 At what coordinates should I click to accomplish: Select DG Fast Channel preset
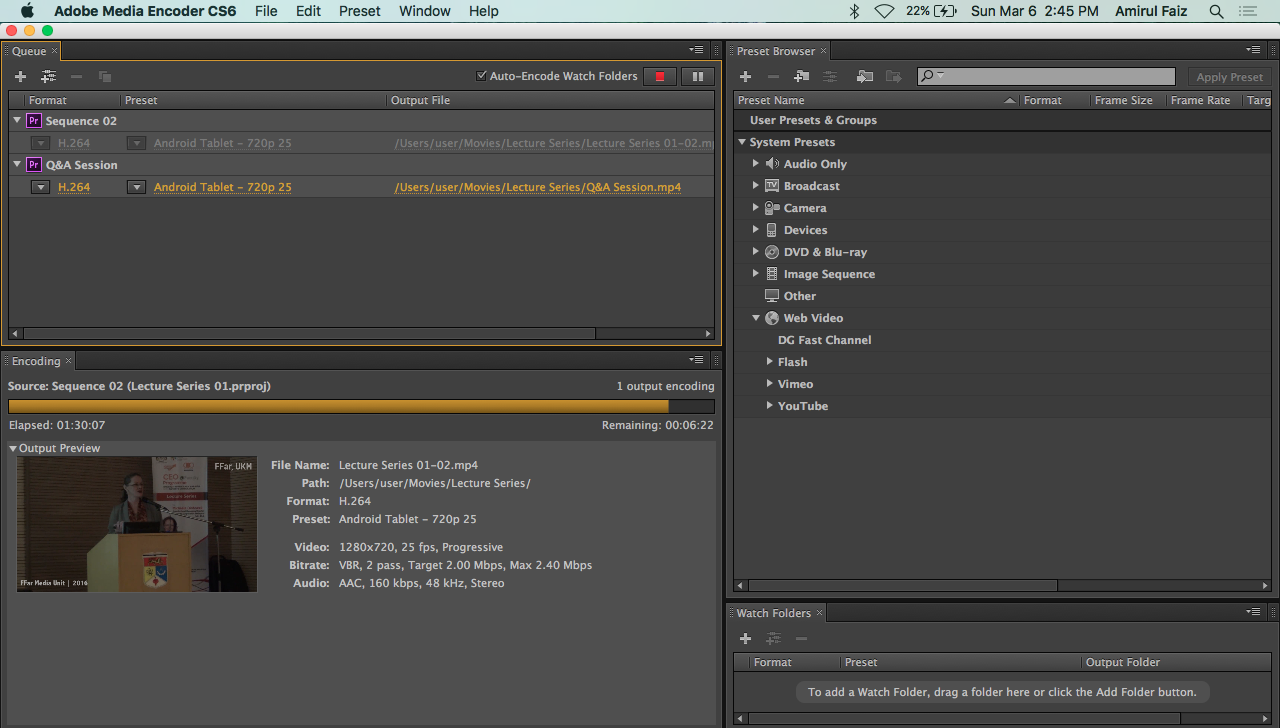[825, 340]
